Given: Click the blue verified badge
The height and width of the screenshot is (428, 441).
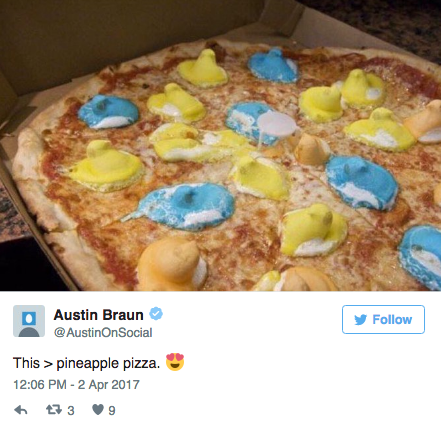Looking at the screenshot, I should coord(156,314).
